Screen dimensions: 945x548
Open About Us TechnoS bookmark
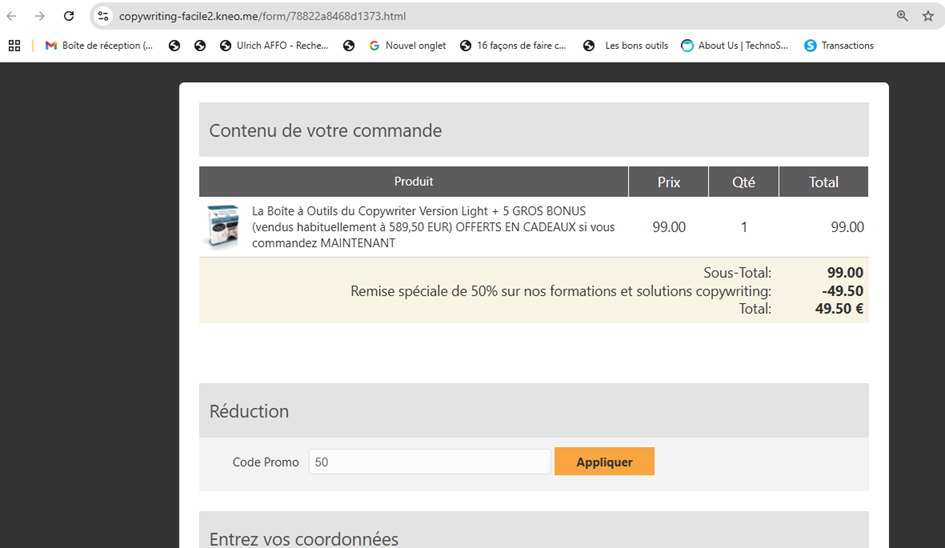pos(734,45)
